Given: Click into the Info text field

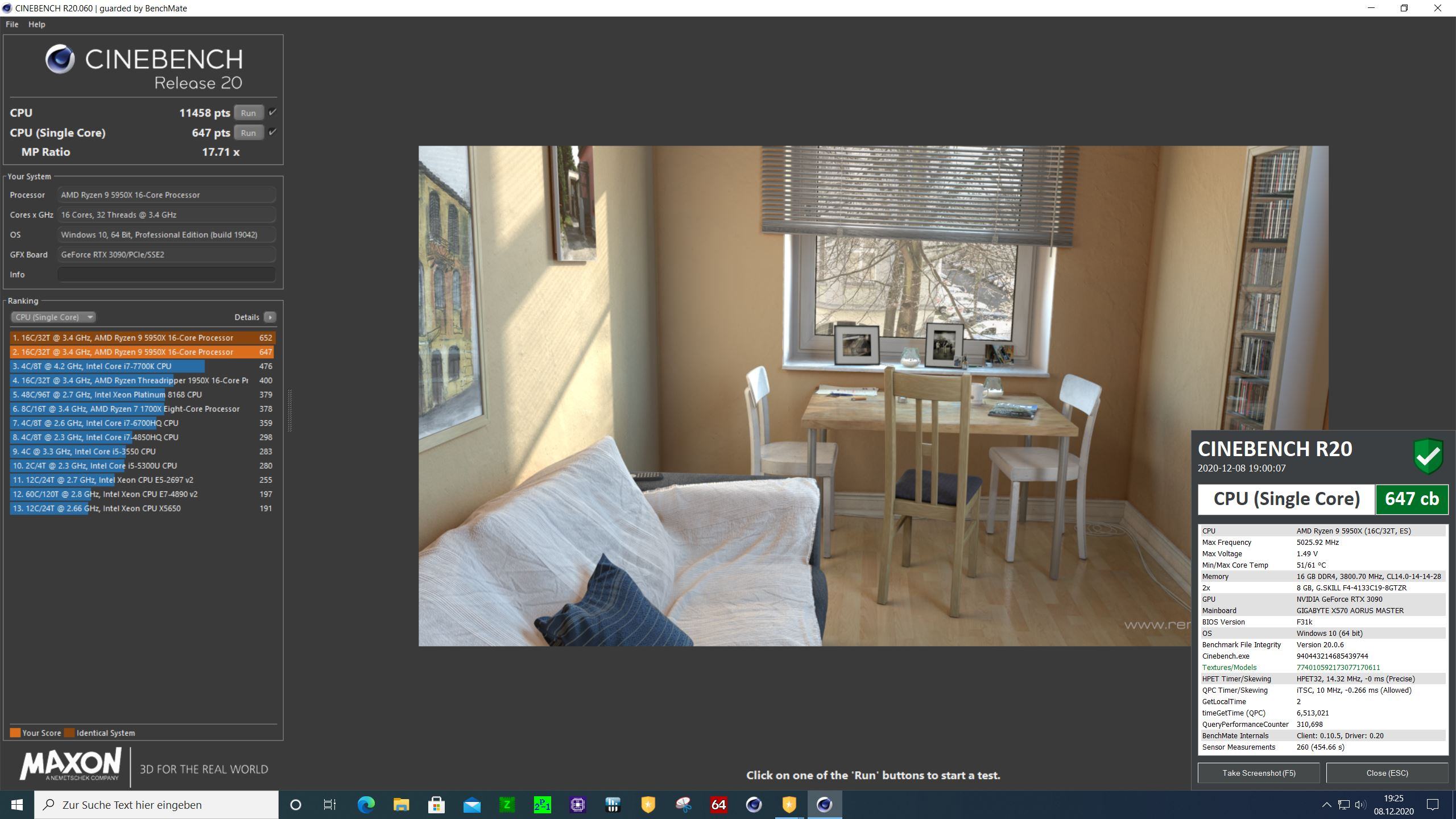Looking at the screenshot, I should click(x=166, y=274).
